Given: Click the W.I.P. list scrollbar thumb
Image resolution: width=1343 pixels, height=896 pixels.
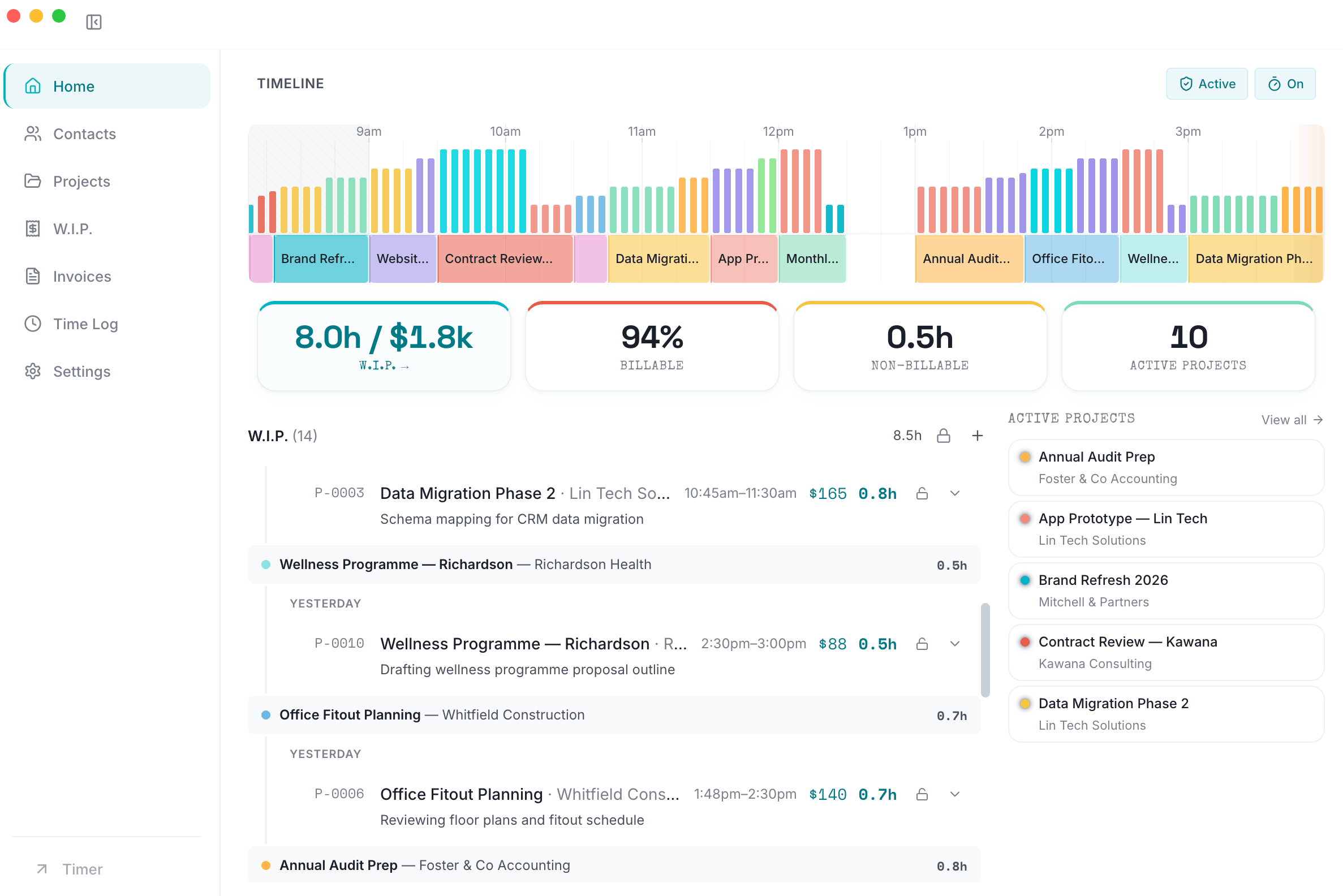Looking at the screenshot, I should [985, 650].
